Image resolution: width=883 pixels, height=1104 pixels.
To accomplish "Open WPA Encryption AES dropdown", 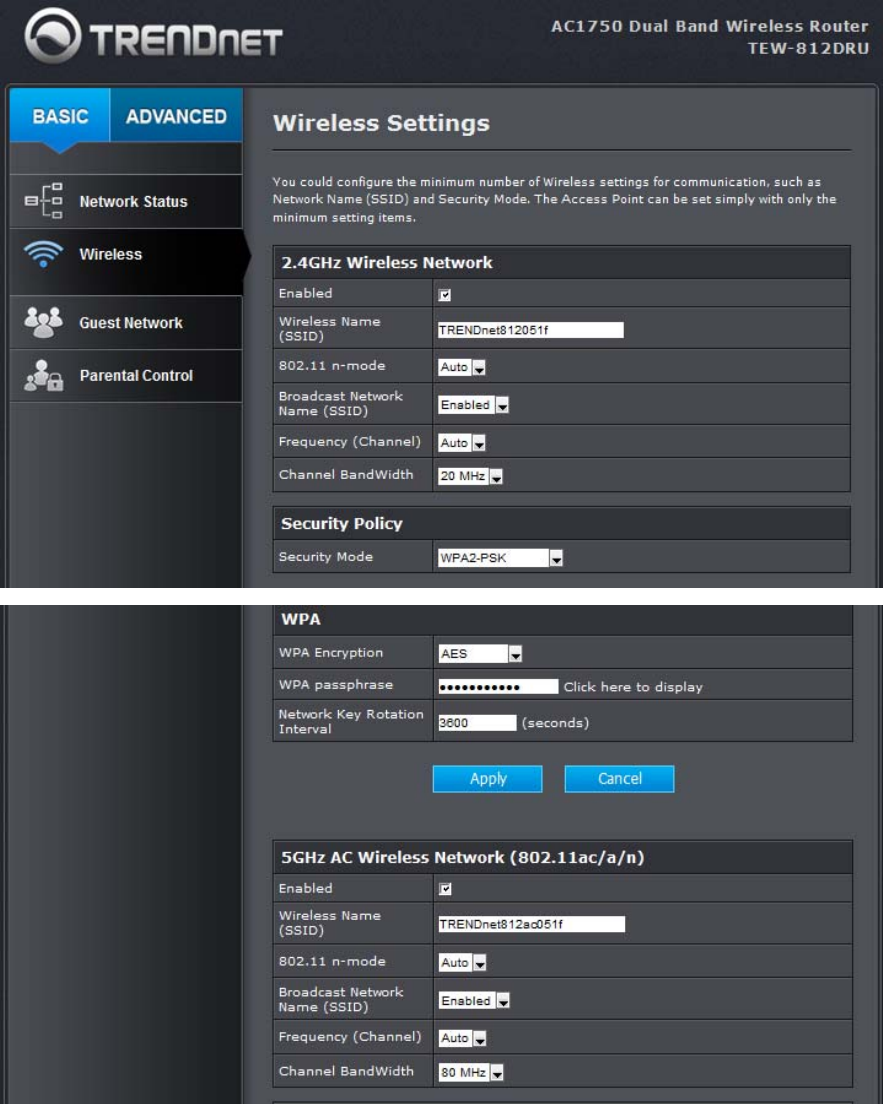I will (480, 653).
